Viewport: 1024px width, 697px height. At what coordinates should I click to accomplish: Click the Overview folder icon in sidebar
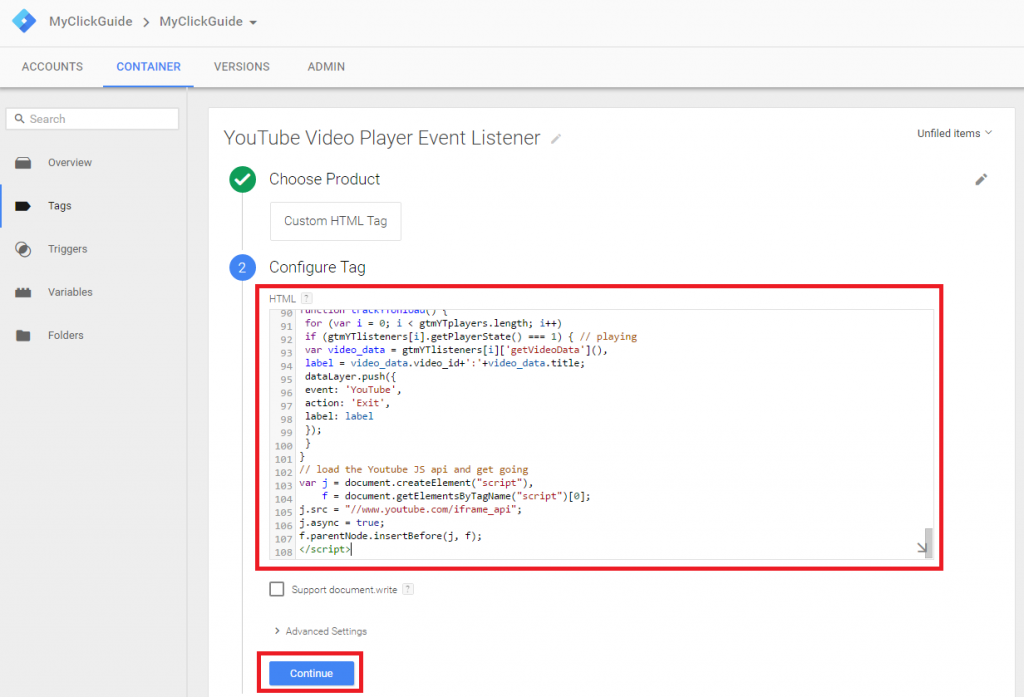(x=23, y=163)
